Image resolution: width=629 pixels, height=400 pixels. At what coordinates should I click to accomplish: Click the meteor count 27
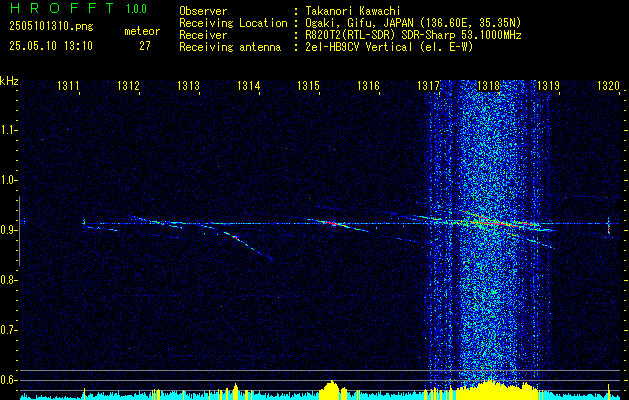[145, 46]
